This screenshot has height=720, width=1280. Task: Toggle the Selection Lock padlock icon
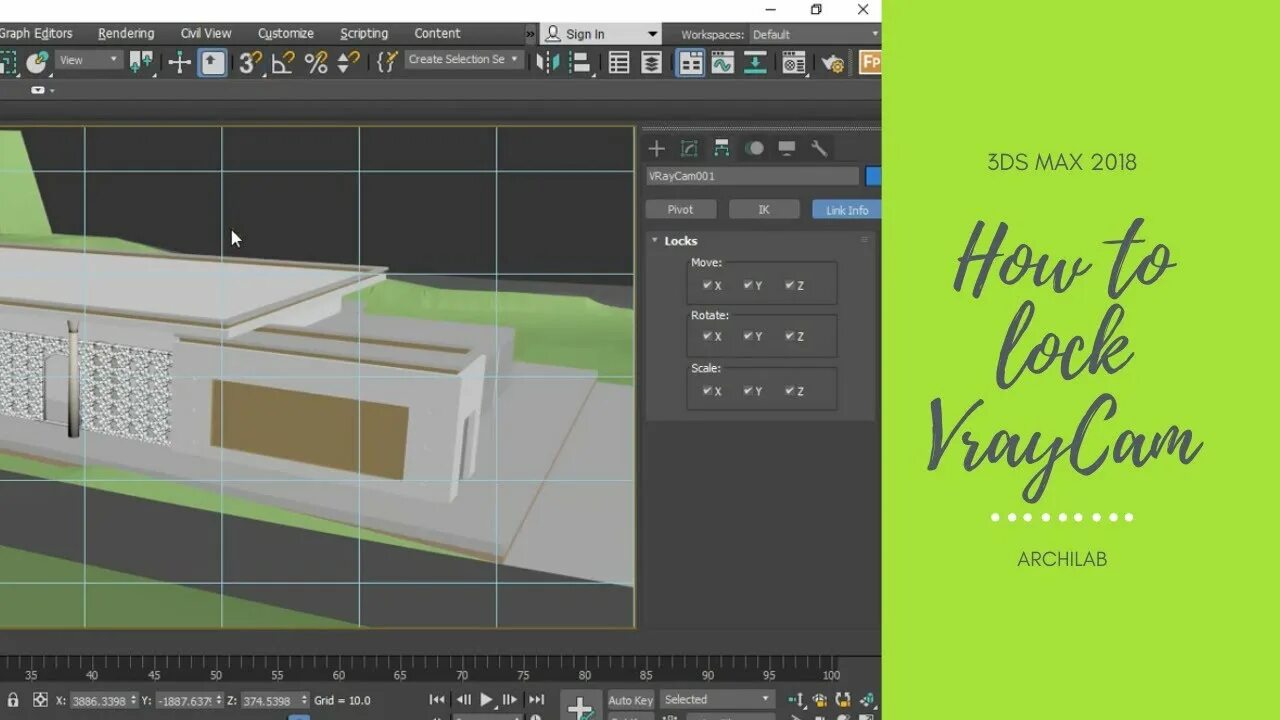(x=13, y=700)
